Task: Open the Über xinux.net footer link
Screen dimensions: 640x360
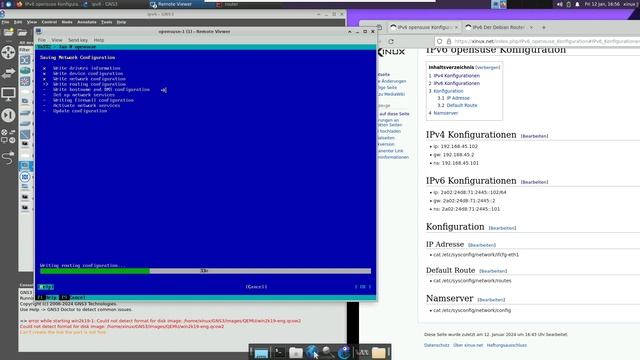Action: click(468, 345)
